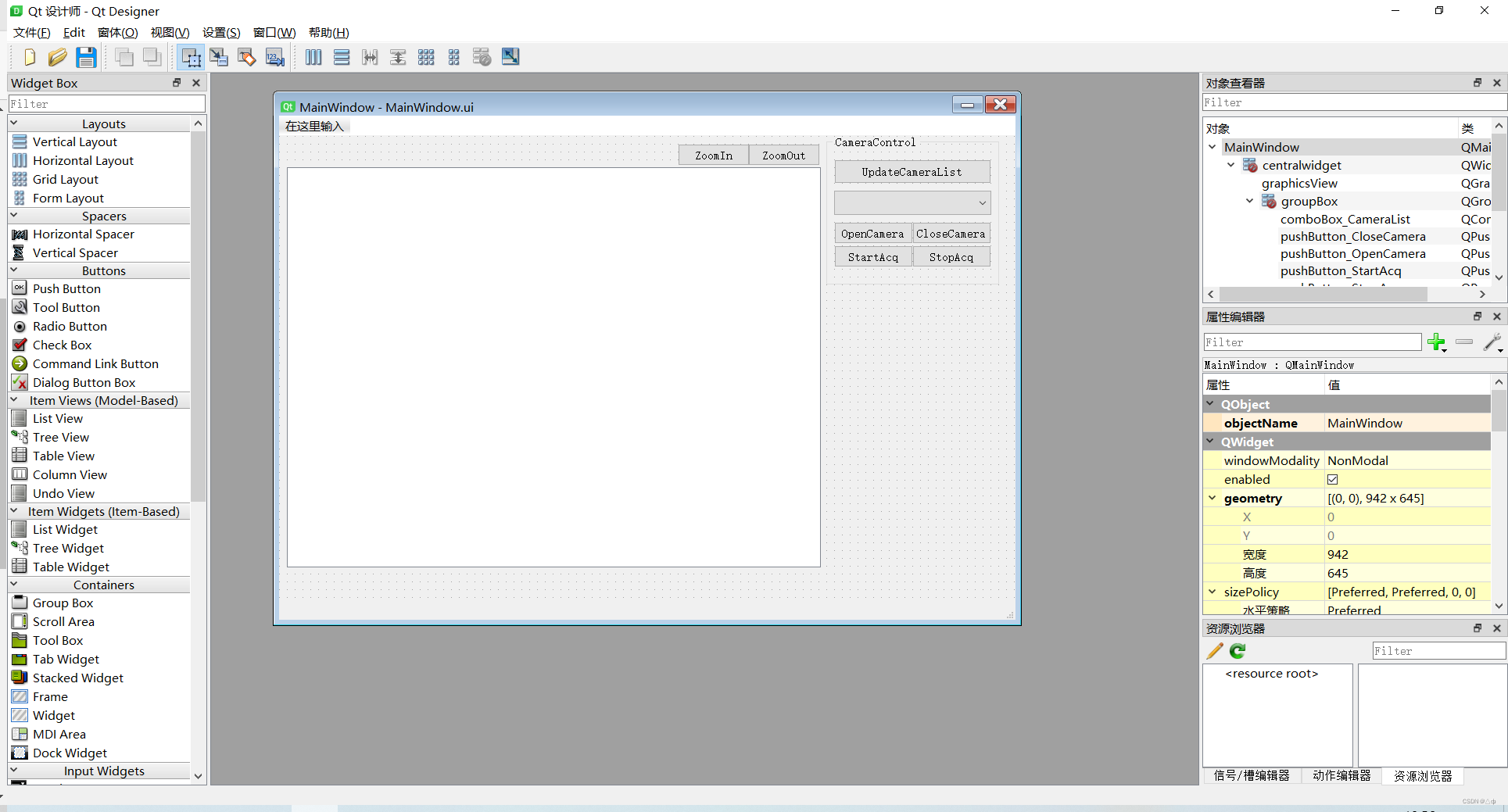
Task: Open the 设置(S) menu
Action: click(221, 33)
